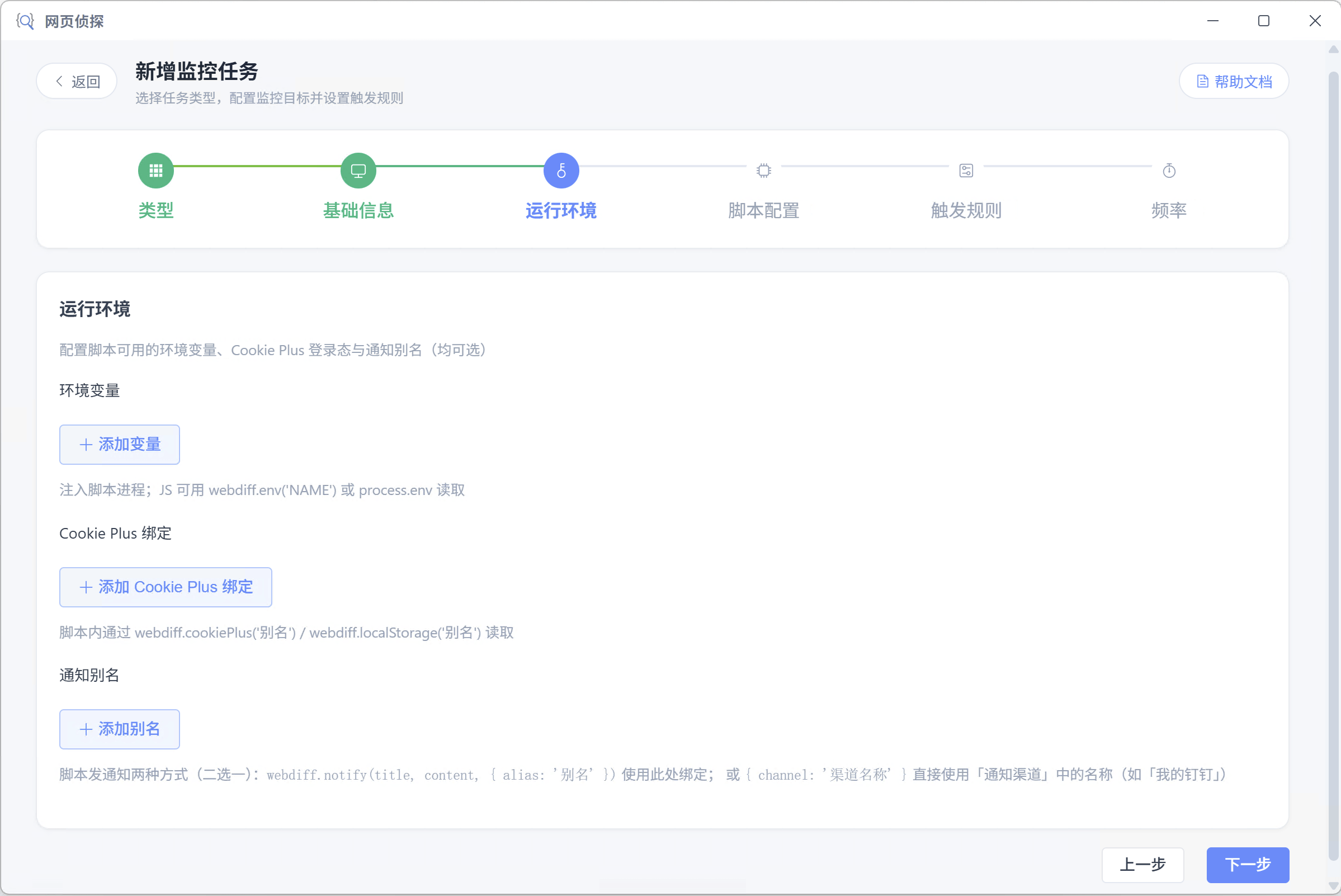1341x896 pixels.
Task: Select the 脚本配置 step label
Action: coord(763,210)
